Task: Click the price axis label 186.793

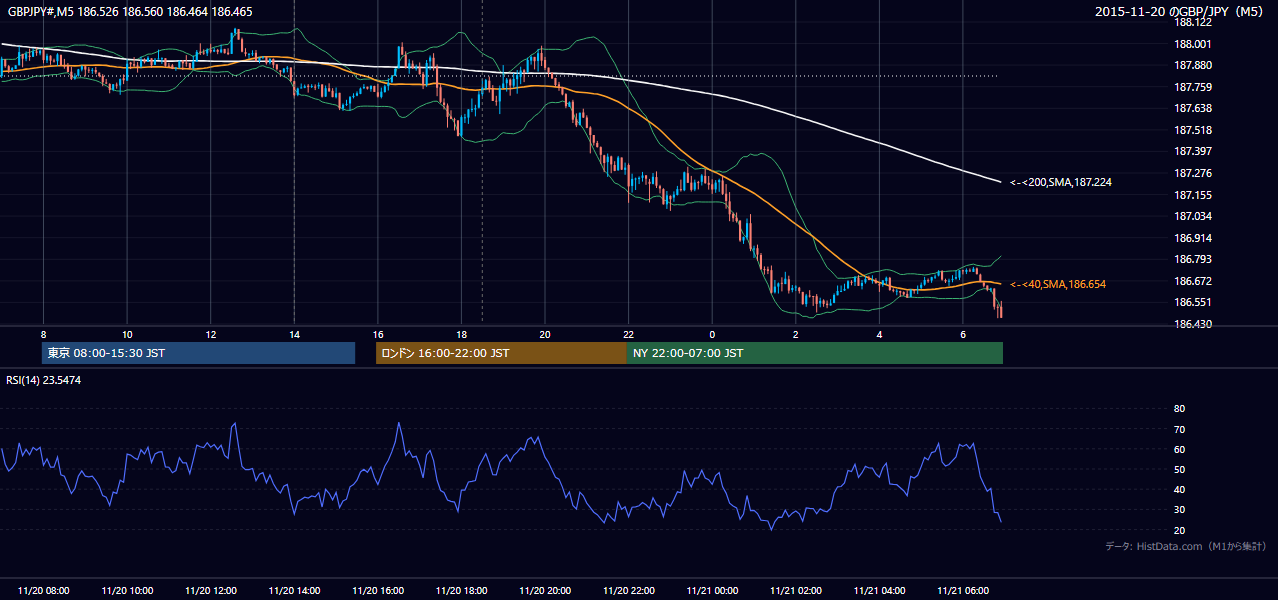Action: [x=1194, y=259]
